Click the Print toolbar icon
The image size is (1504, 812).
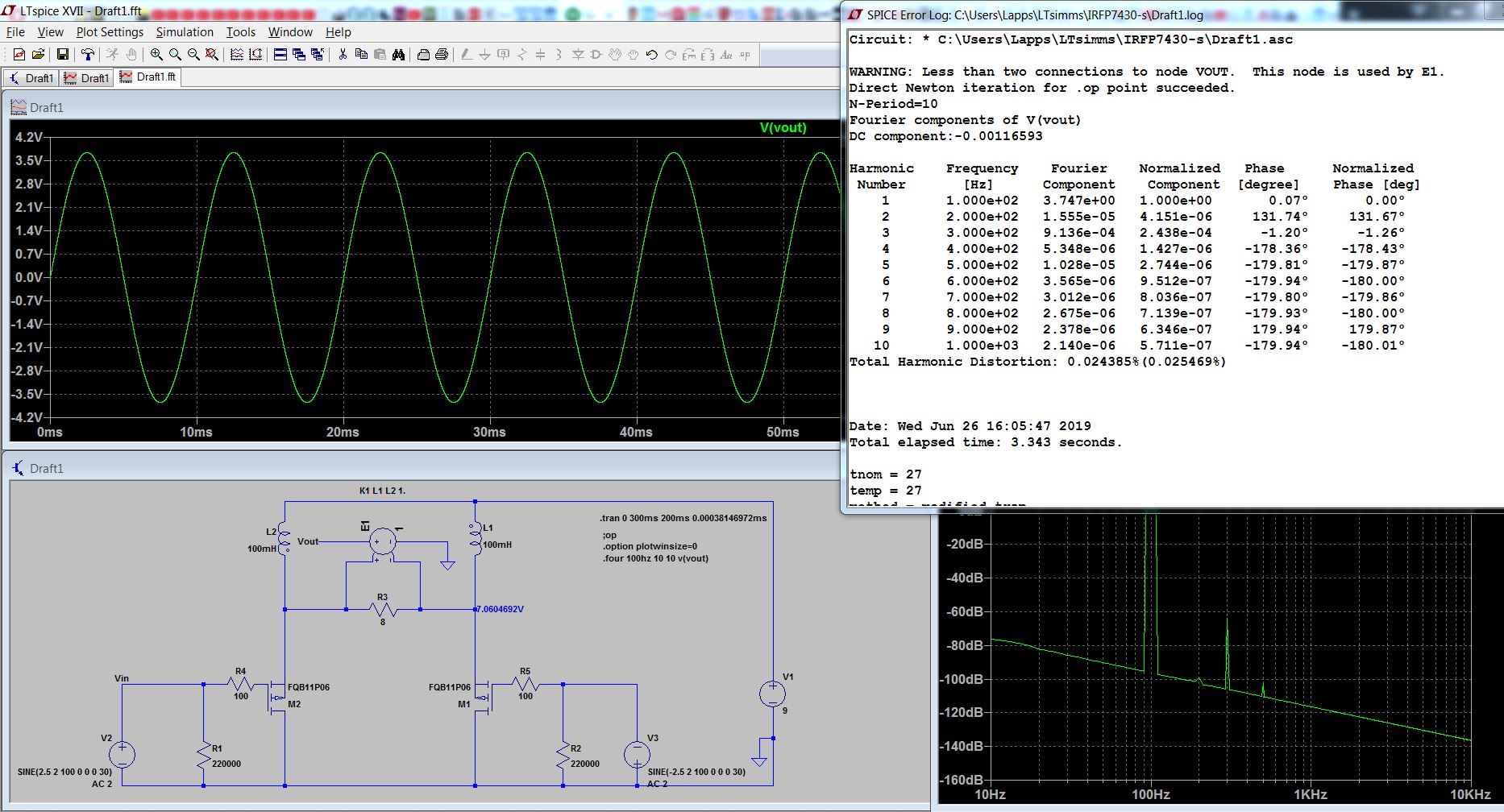[x=442, y=54]
